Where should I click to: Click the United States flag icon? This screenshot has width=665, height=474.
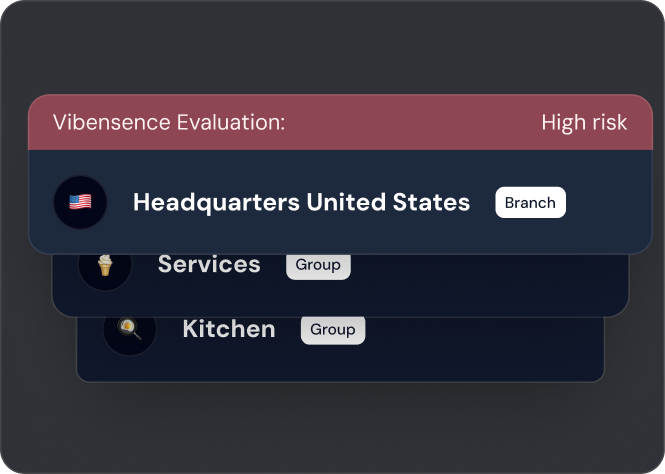pyautogui.click(x=80, y=202)
